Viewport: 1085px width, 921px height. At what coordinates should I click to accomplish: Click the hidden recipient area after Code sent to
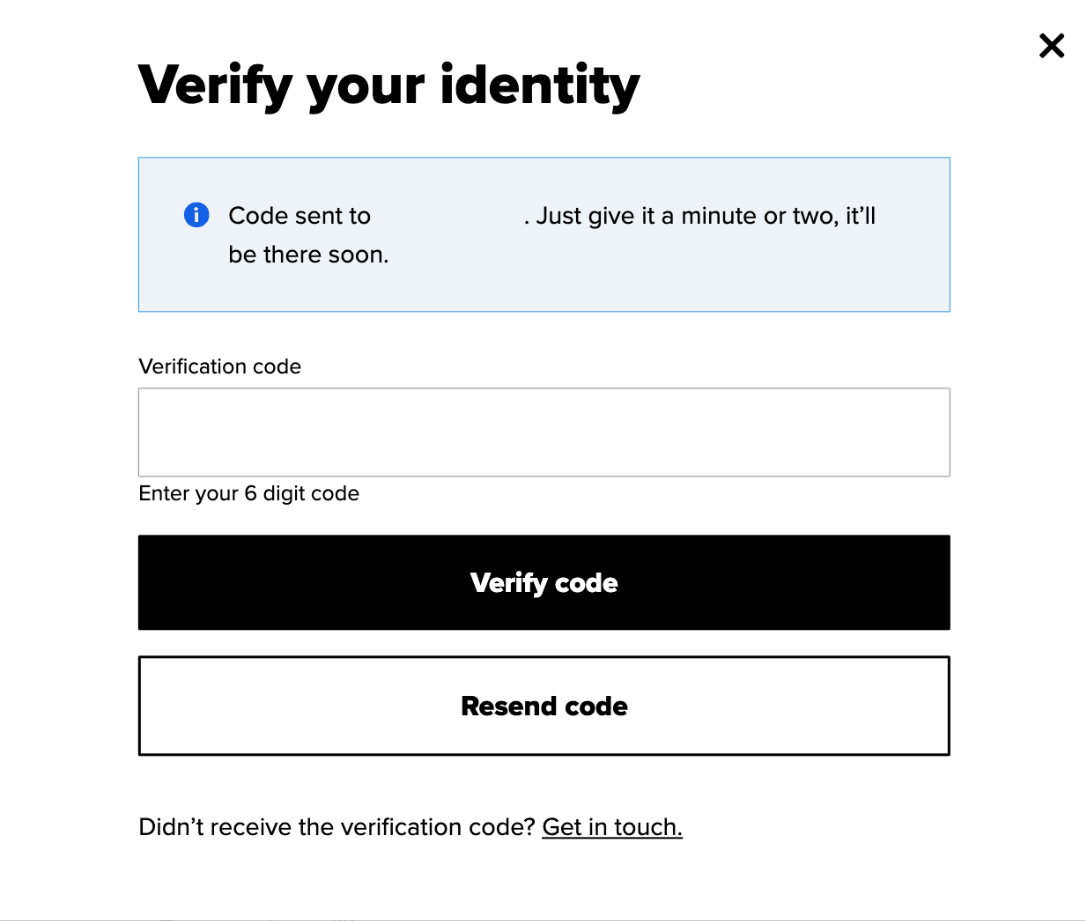click(448, 216)
